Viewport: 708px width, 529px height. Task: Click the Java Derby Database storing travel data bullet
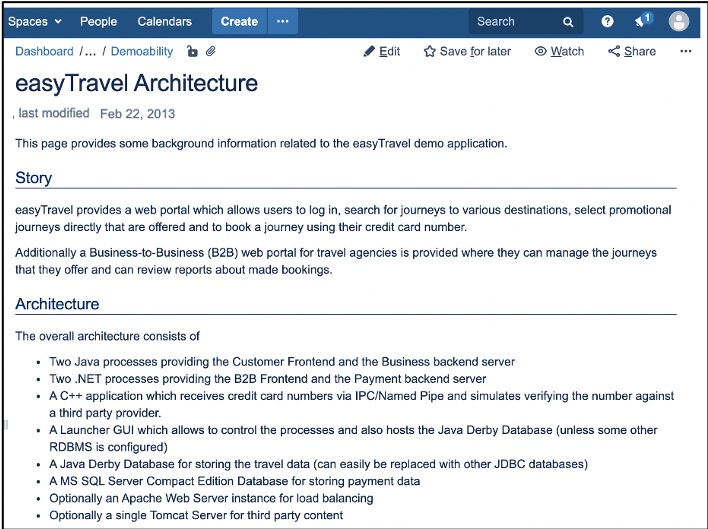[318, 464]
